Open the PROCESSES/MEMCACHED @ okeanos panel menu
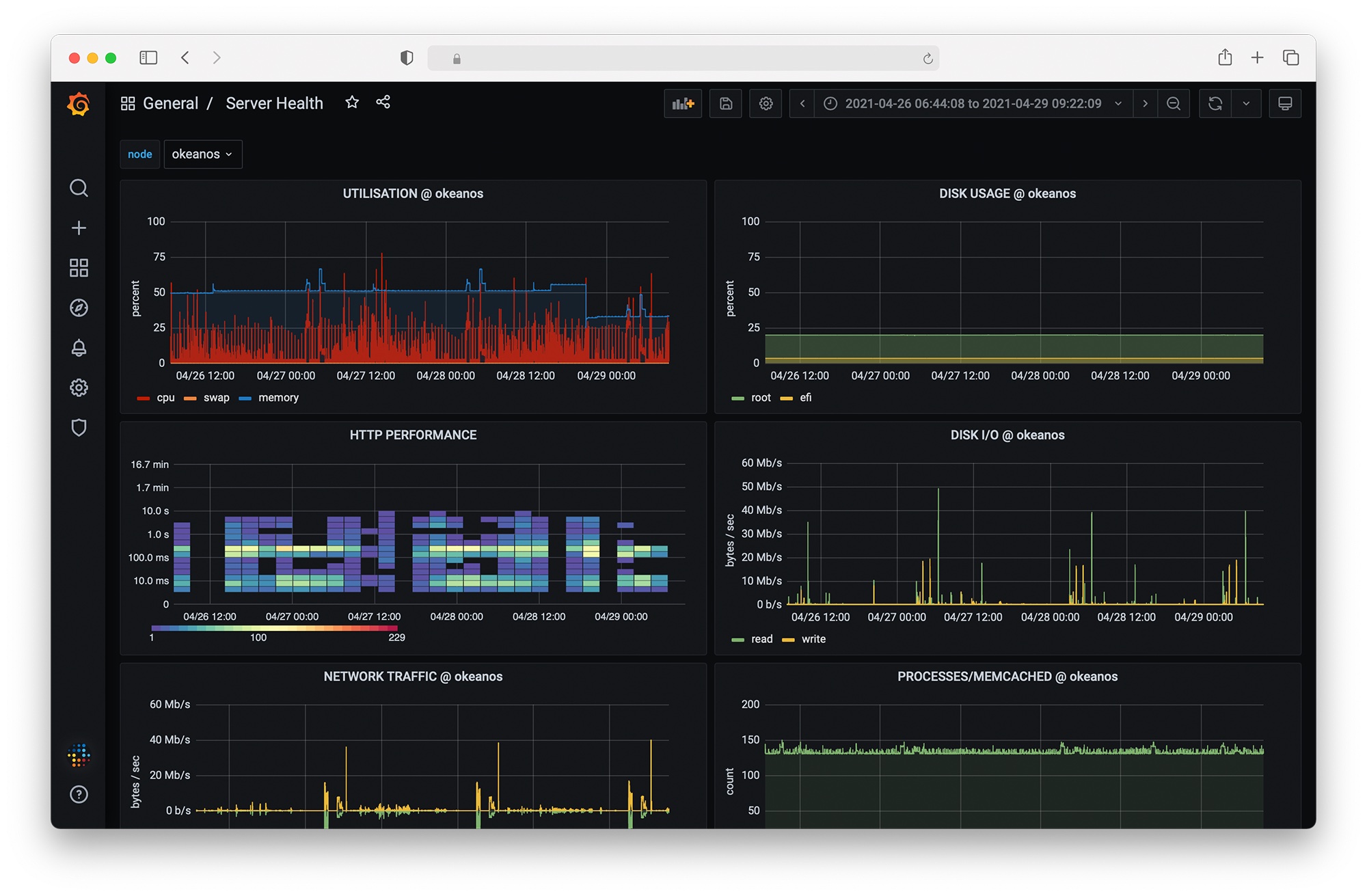Image resolution: width=1367 pixels, height=896 pixels. tap(1007, 676)
